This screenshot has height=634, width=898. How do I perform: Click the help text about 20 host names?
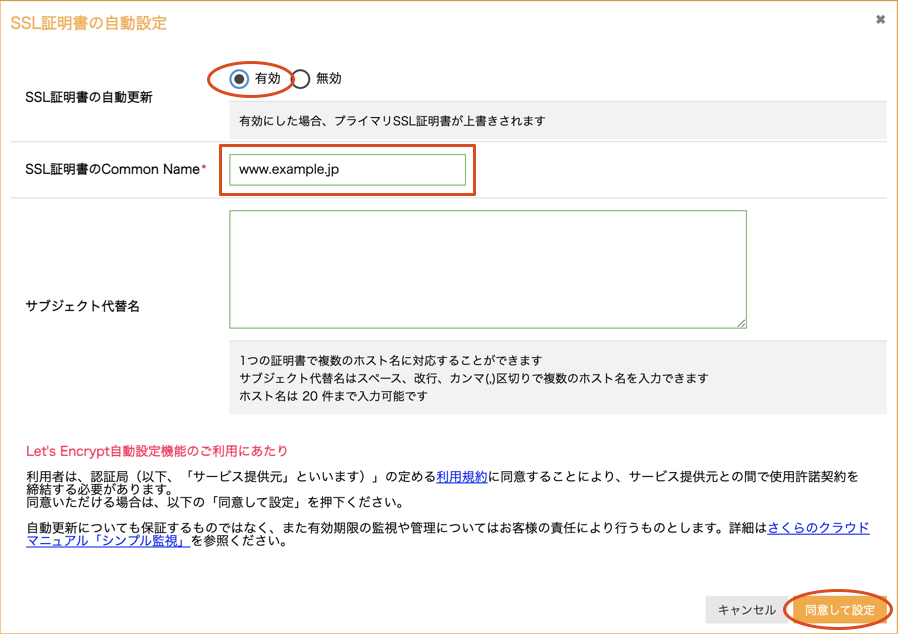click(x=334, y=396)
